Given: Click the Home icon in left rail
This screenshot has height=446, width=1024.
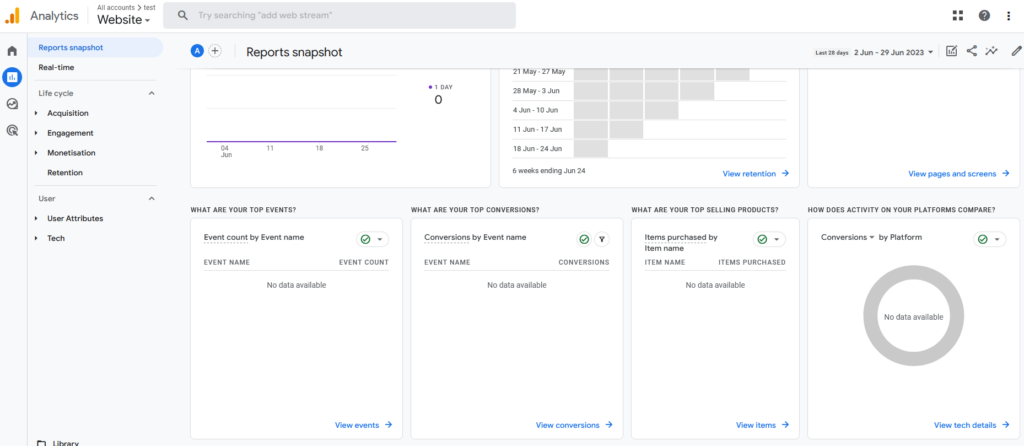Looking at the screenshot, I should click(x=12, y=50).
